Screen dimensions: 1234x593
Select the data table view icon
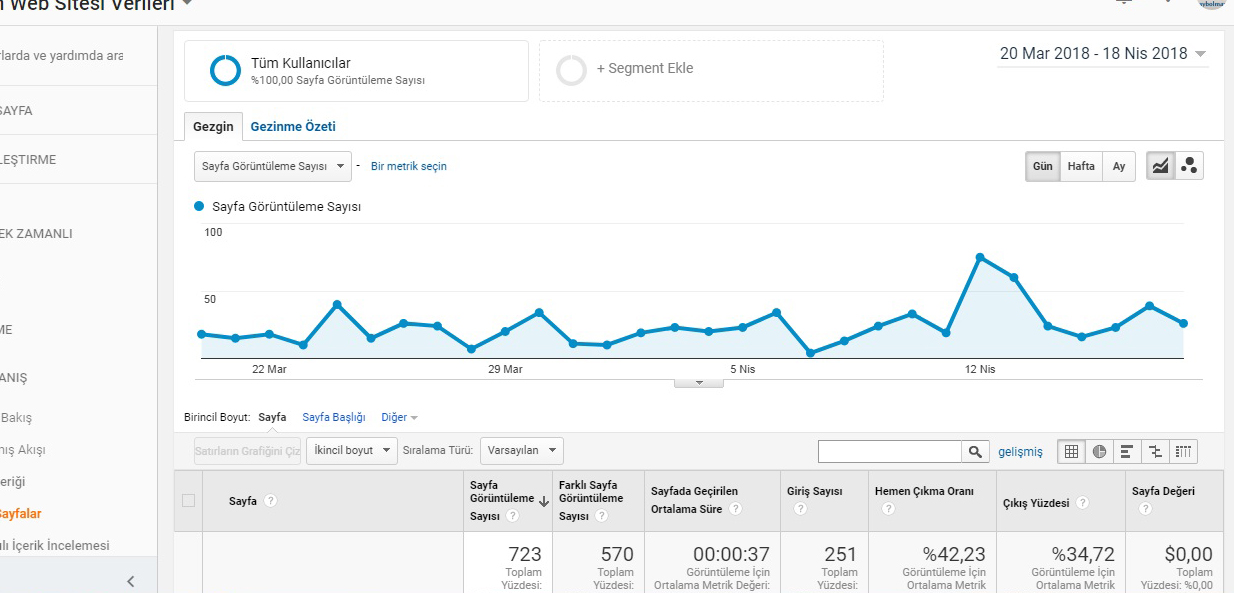1071,451
